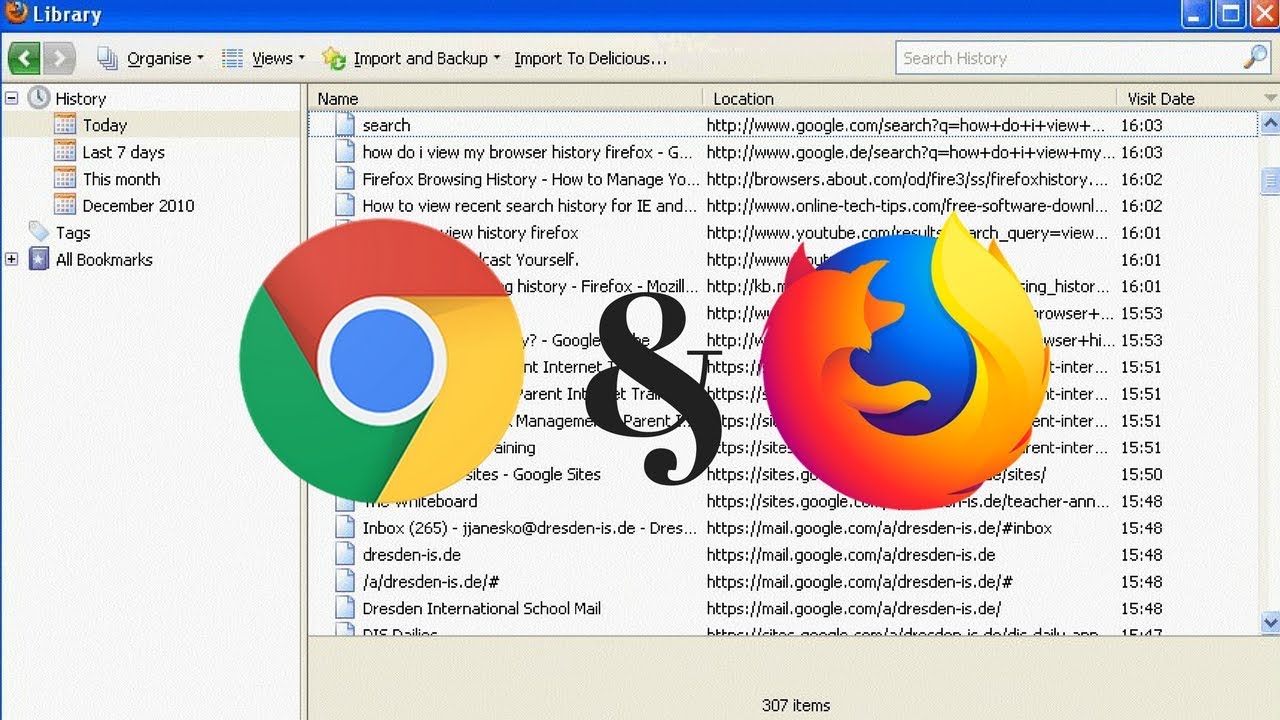Click the history list scrollbar thumb
Screen dimensions: 1280x720
point(1270,180)
